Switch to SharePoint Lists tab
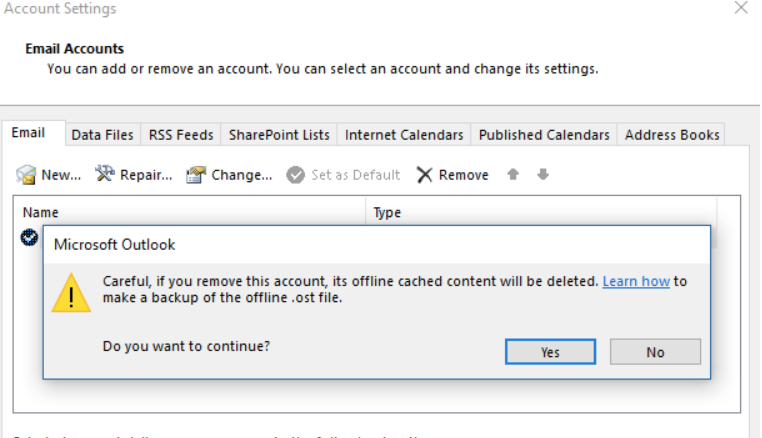This screenshot has width=762, height=438. tap(279, 135)
